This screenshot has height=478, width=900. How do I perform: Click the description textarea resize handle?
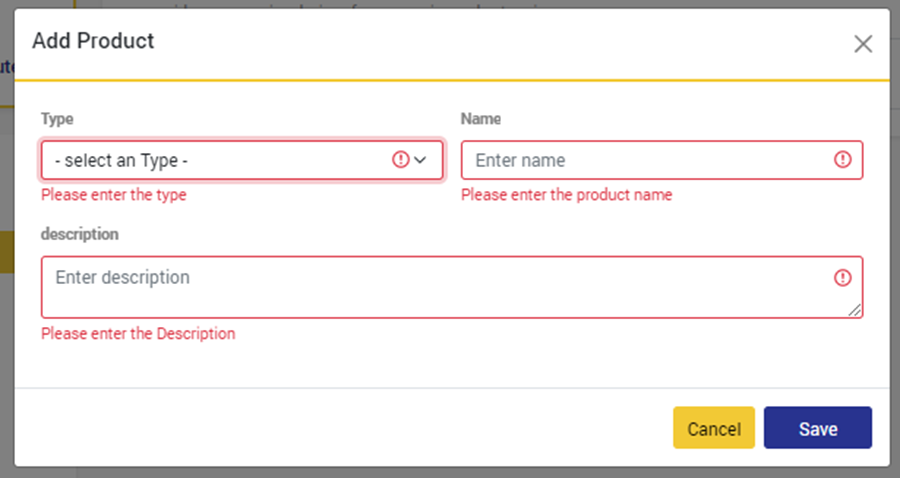855,311
